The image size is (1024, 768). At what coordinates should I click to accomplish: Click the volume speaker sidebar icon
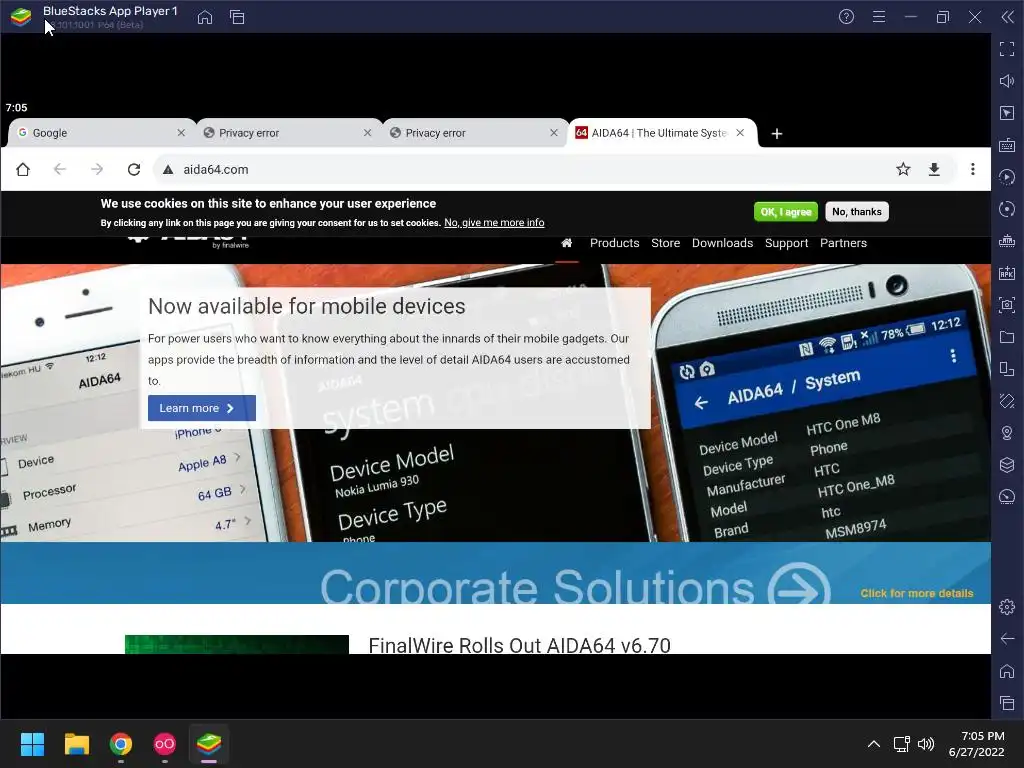coord(1007,81)
